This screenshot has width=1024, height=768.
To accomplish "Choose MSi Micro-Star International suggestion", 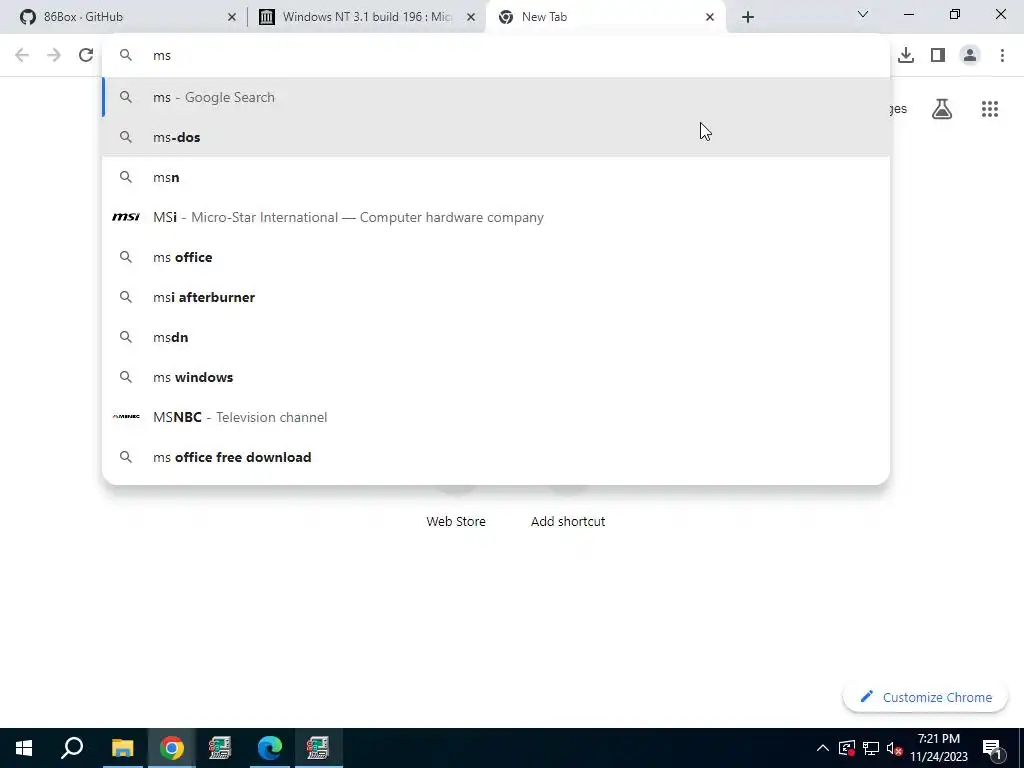I will [x=496, y=217].
